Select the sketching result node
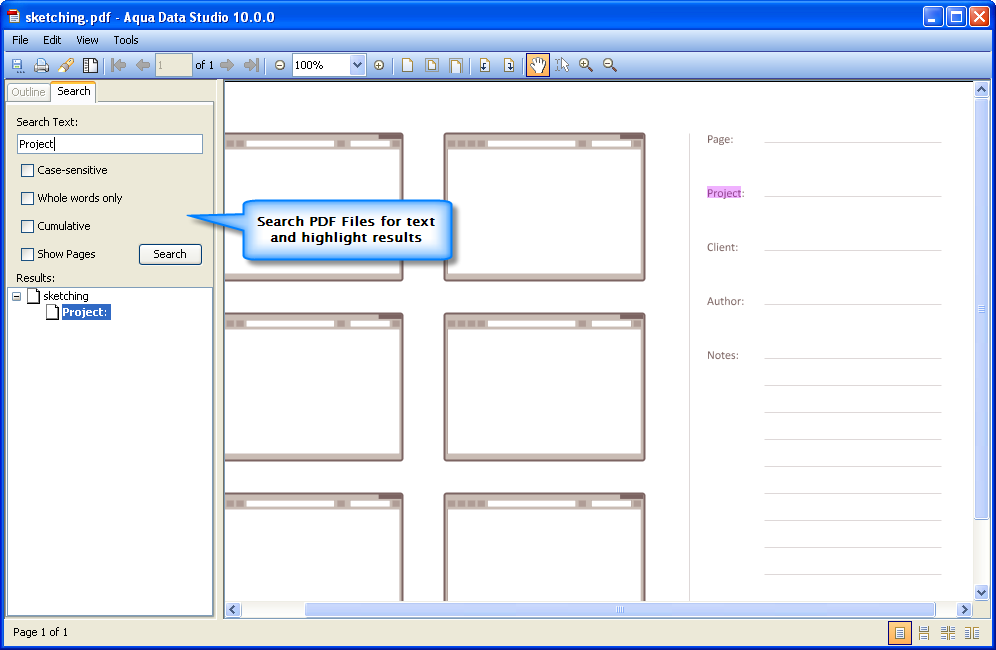The image size is (996, 650). point(66,295)
